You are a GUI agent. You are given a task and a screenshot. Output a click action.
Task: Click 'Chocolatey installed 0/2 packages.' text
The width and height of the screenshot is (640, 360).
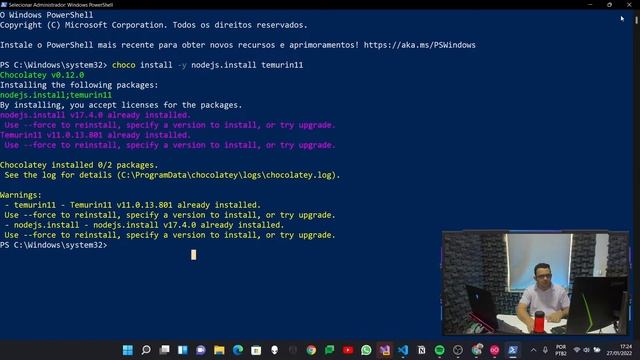(x=79, y=165)
